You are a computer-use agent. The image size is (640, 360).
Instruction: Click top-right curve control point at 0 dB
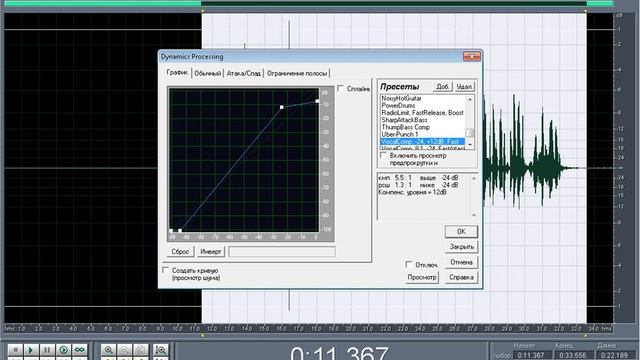[x=317, y=101]
